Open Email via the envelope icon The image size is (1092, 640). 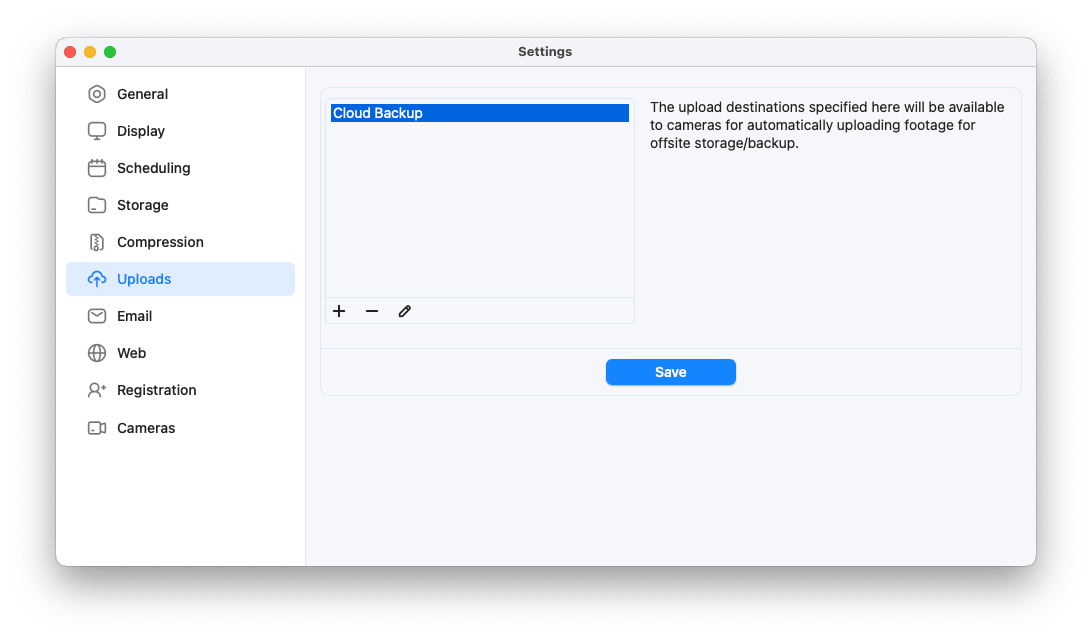click(97, 316)
